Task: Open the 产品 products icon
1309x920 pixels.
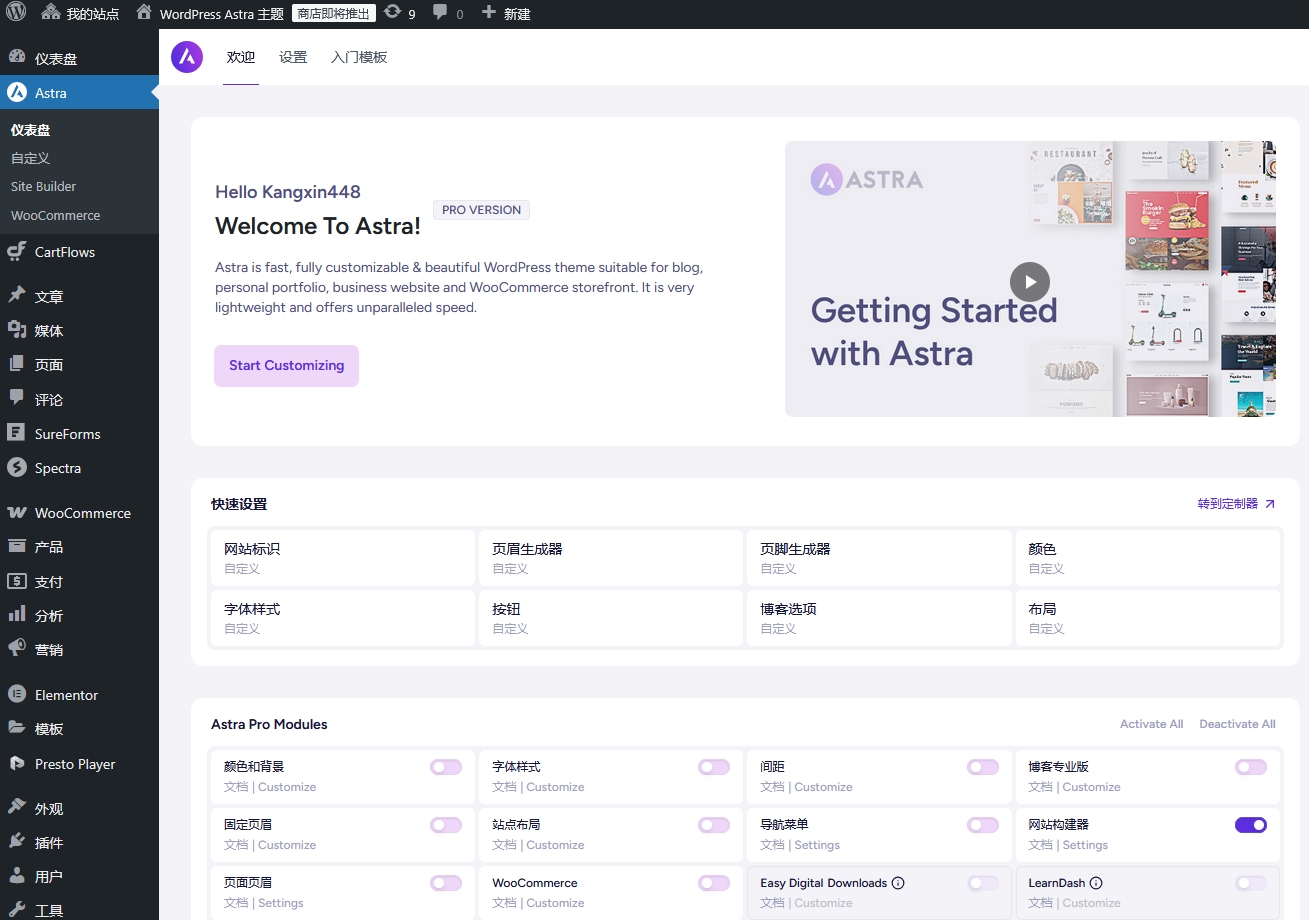Action: click(x=17, y=546)
